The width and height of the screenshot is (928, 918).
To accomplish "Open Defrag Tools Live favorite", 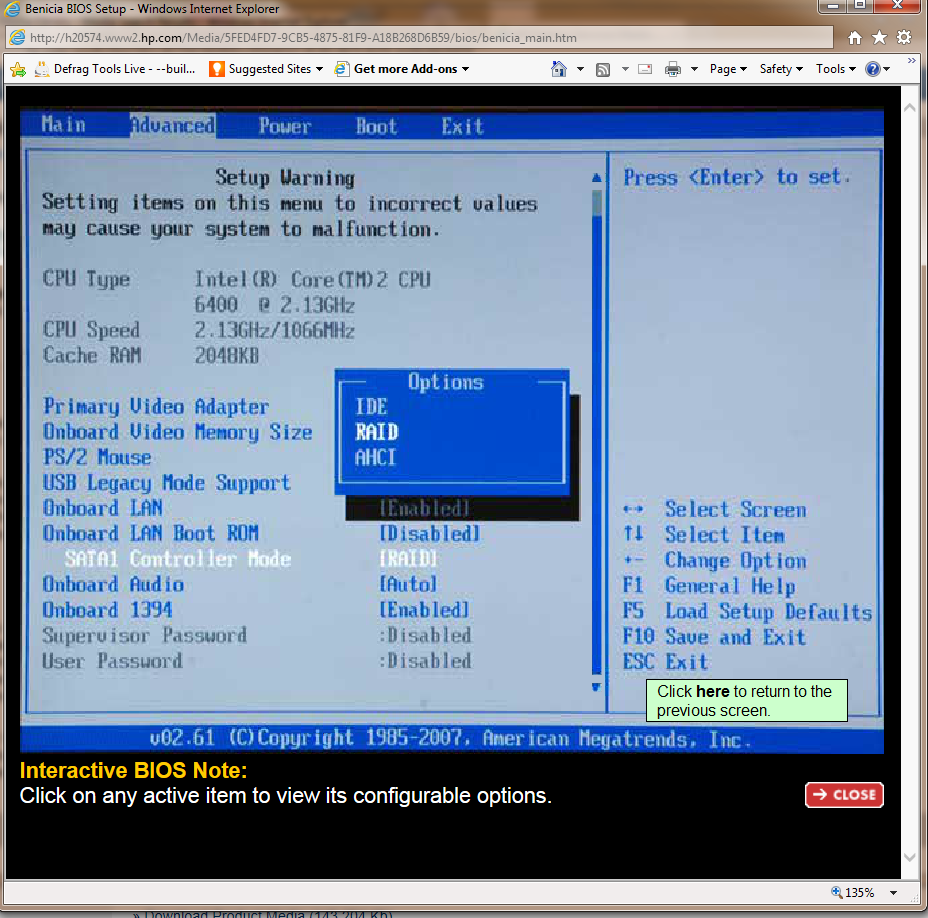I will pos(115,69).
